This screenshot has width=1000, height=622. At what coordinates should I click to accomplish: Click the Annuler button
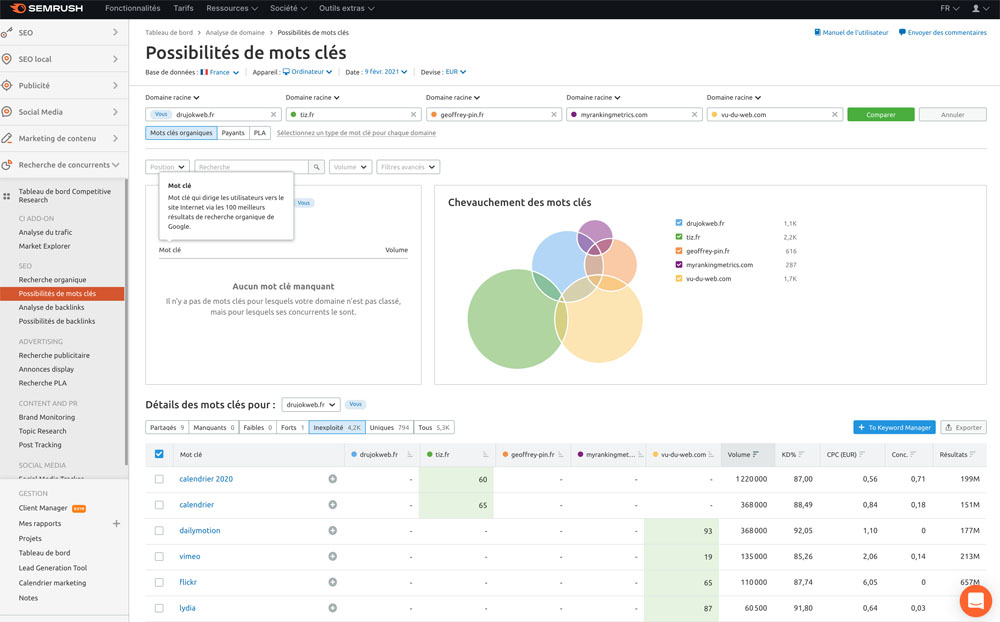tap(953, 115)
